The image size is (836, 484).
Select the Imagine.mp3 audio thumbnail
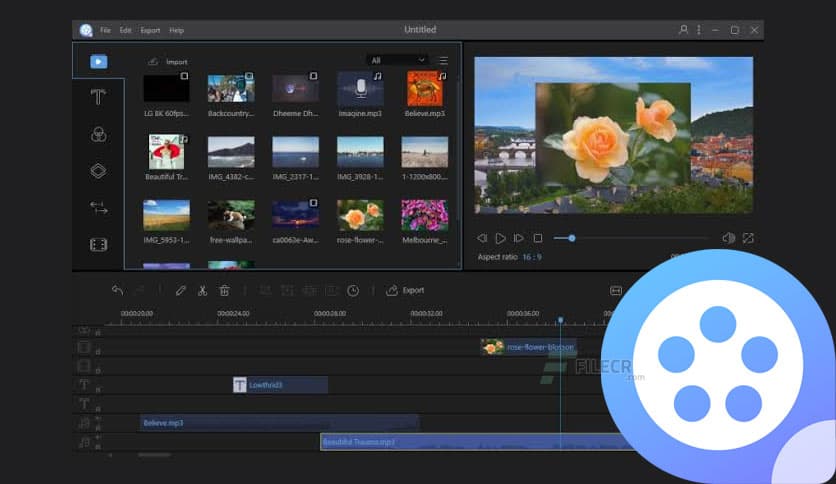(x=360, y=88)
